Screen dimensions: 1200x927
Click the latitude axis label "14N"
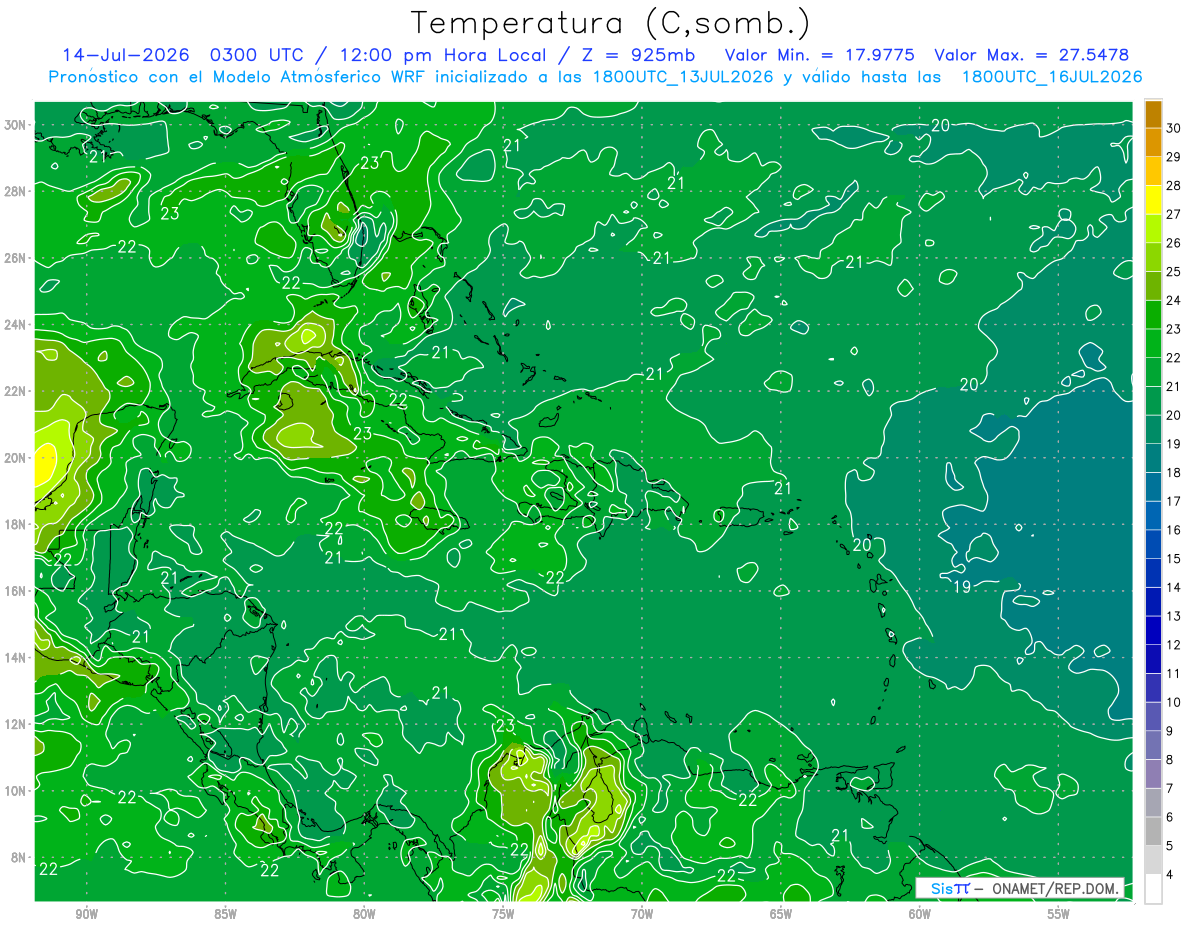(x=15, y=657)
